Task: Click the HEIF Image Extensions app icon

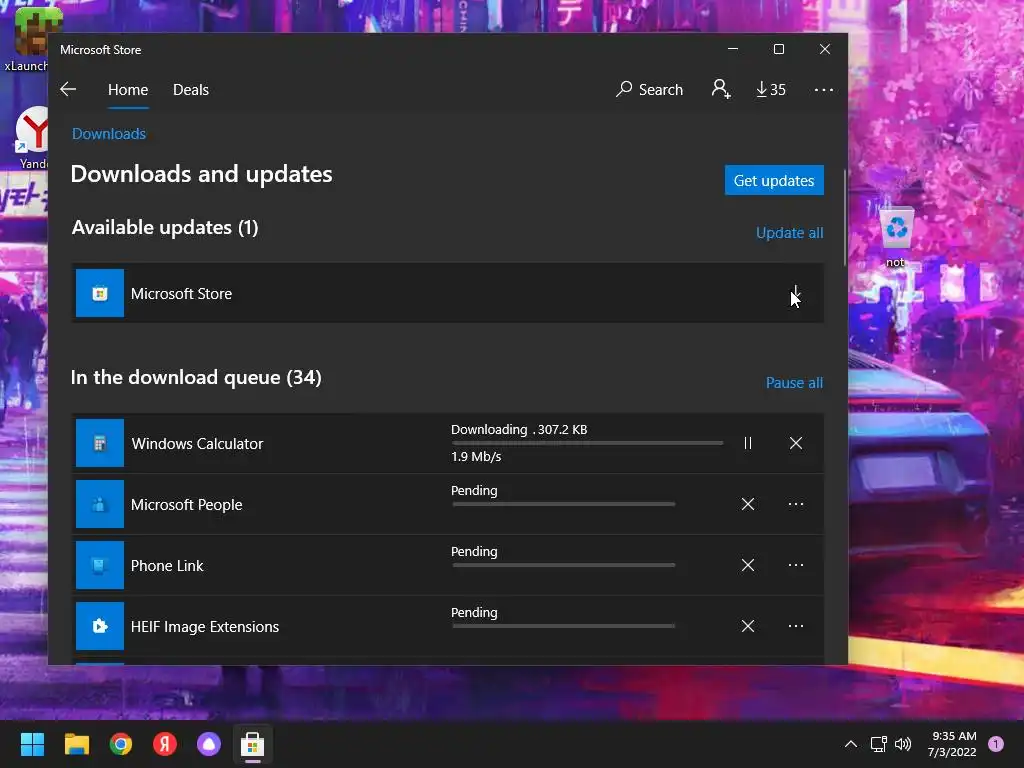Action: (100, 626)
